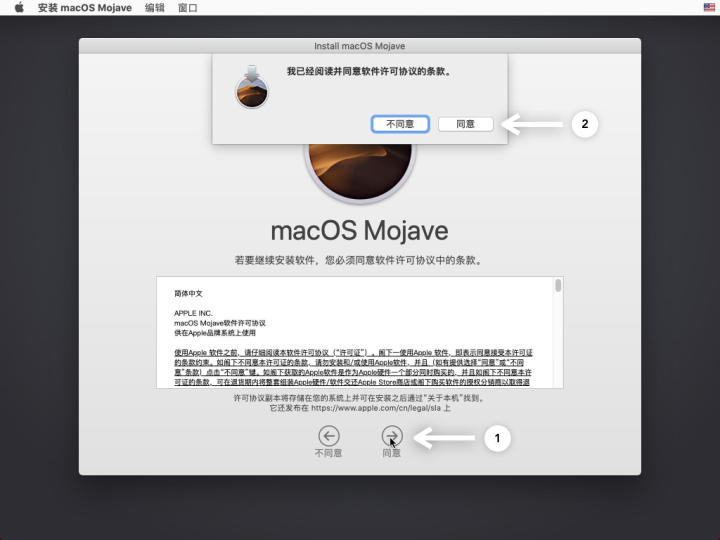Viewport: 720px width, 540px height.
Task: Click the macOS installer icon in the dialog
Action: [252, 87]
